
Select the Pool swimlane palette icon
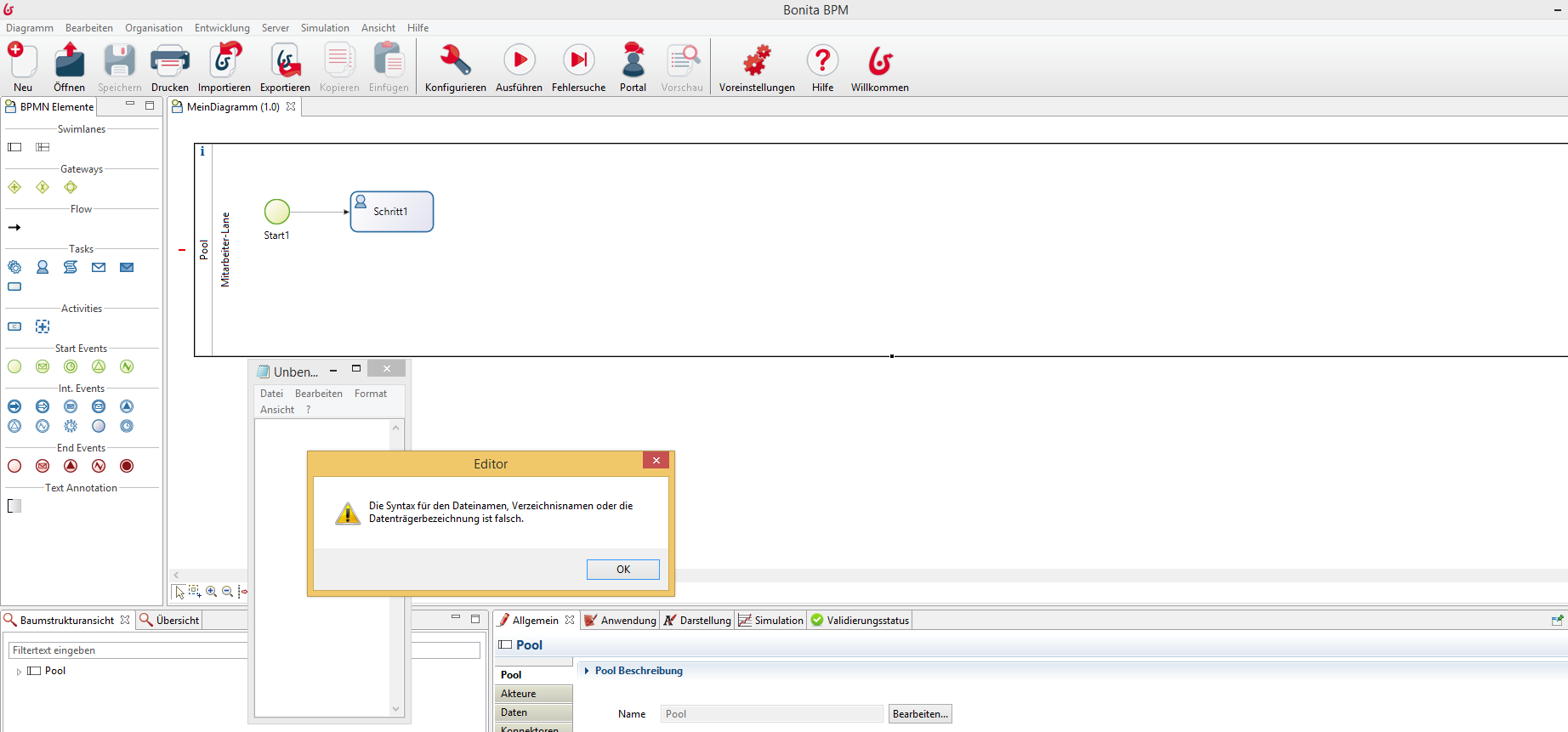click(14, 147)
